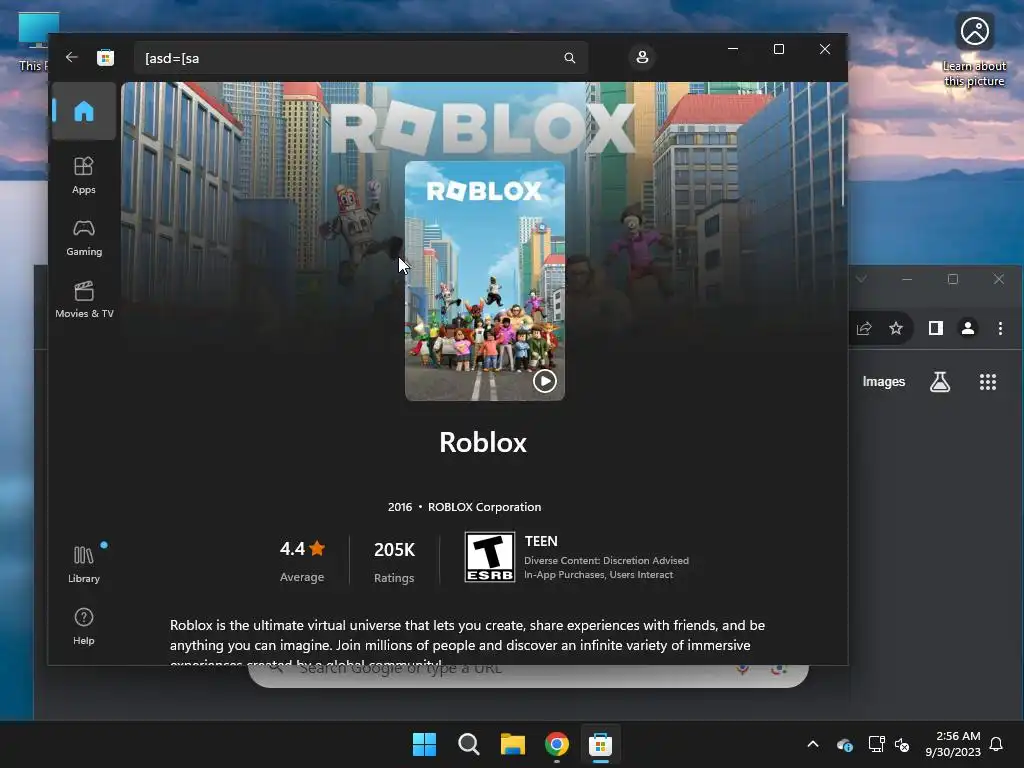Open Movies & TV section
This screenshot has height=768, width=1024.
point(84,300)
